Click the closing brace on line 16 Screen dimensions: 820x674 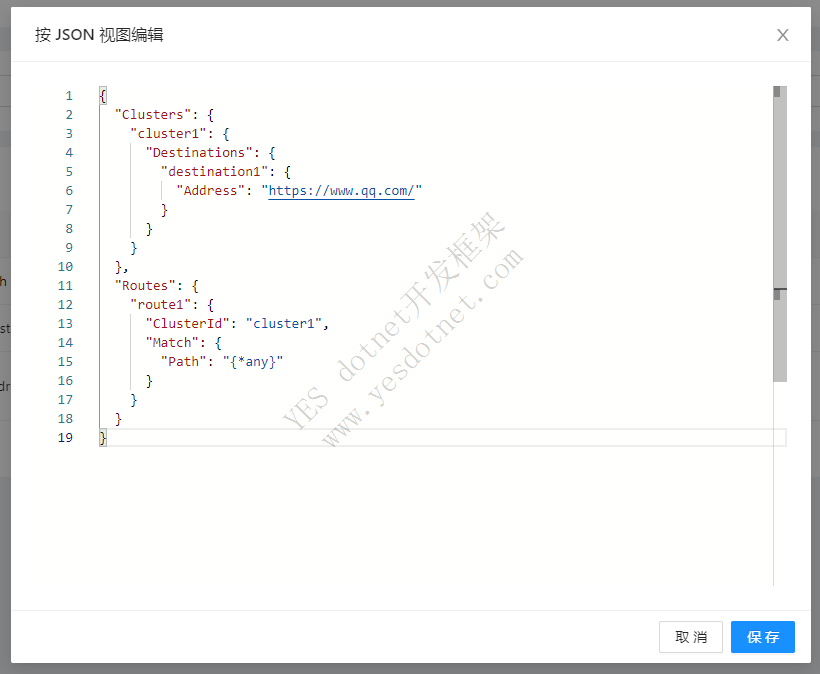[x=149, y=381]
